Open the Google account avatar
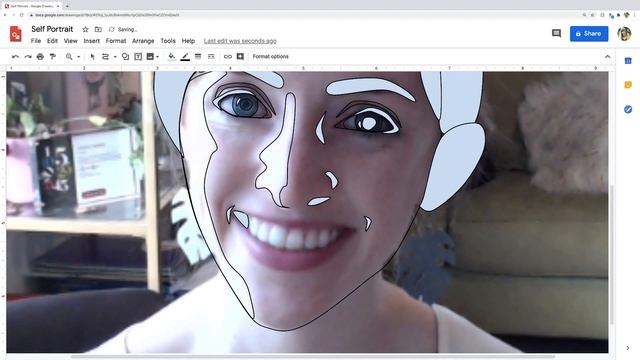Viewport: 640px width, 360px height. point(624,33)
